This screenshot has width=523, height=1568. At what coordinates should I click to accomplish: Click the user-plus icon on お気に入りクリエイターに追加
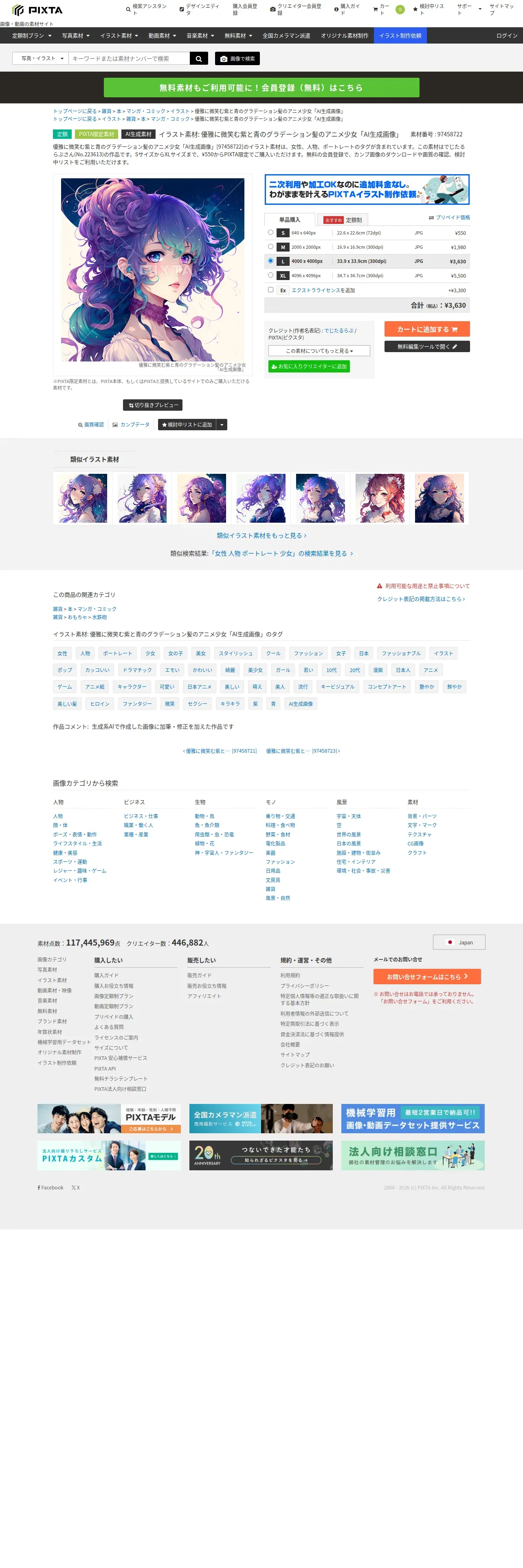tap(274, 366)
